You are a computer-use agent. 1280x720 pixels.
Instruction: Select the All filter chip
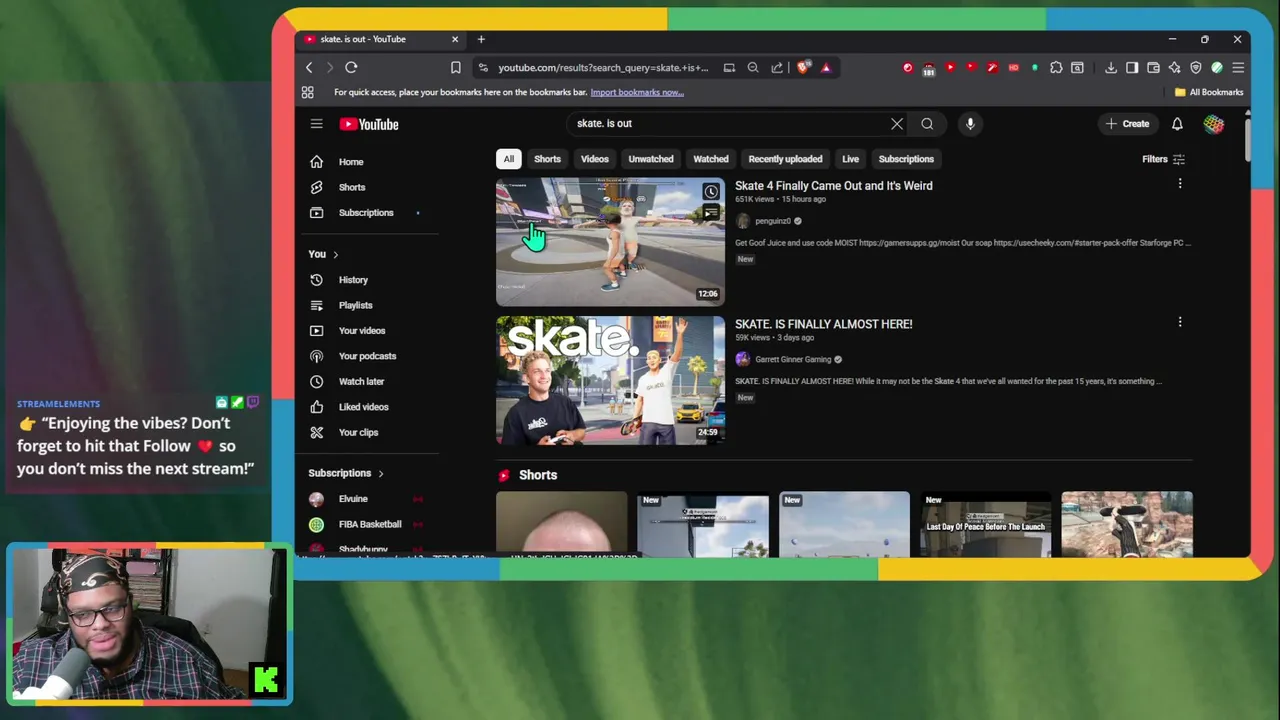coord(508,159)
